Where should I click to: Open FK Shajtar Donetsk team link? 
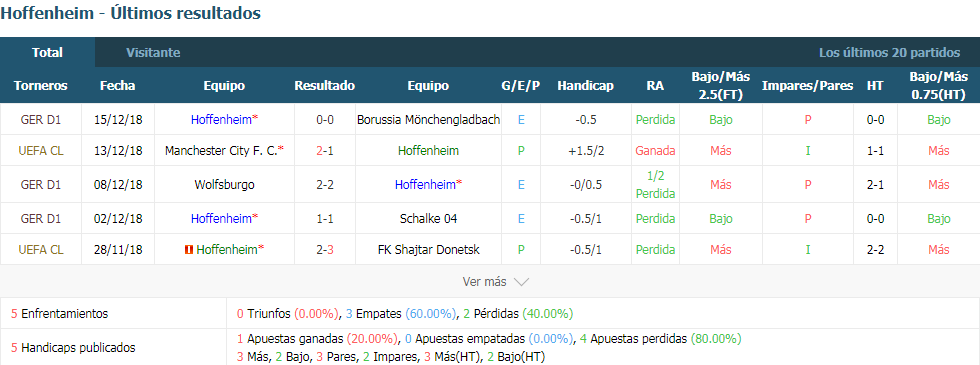(428, 250)
